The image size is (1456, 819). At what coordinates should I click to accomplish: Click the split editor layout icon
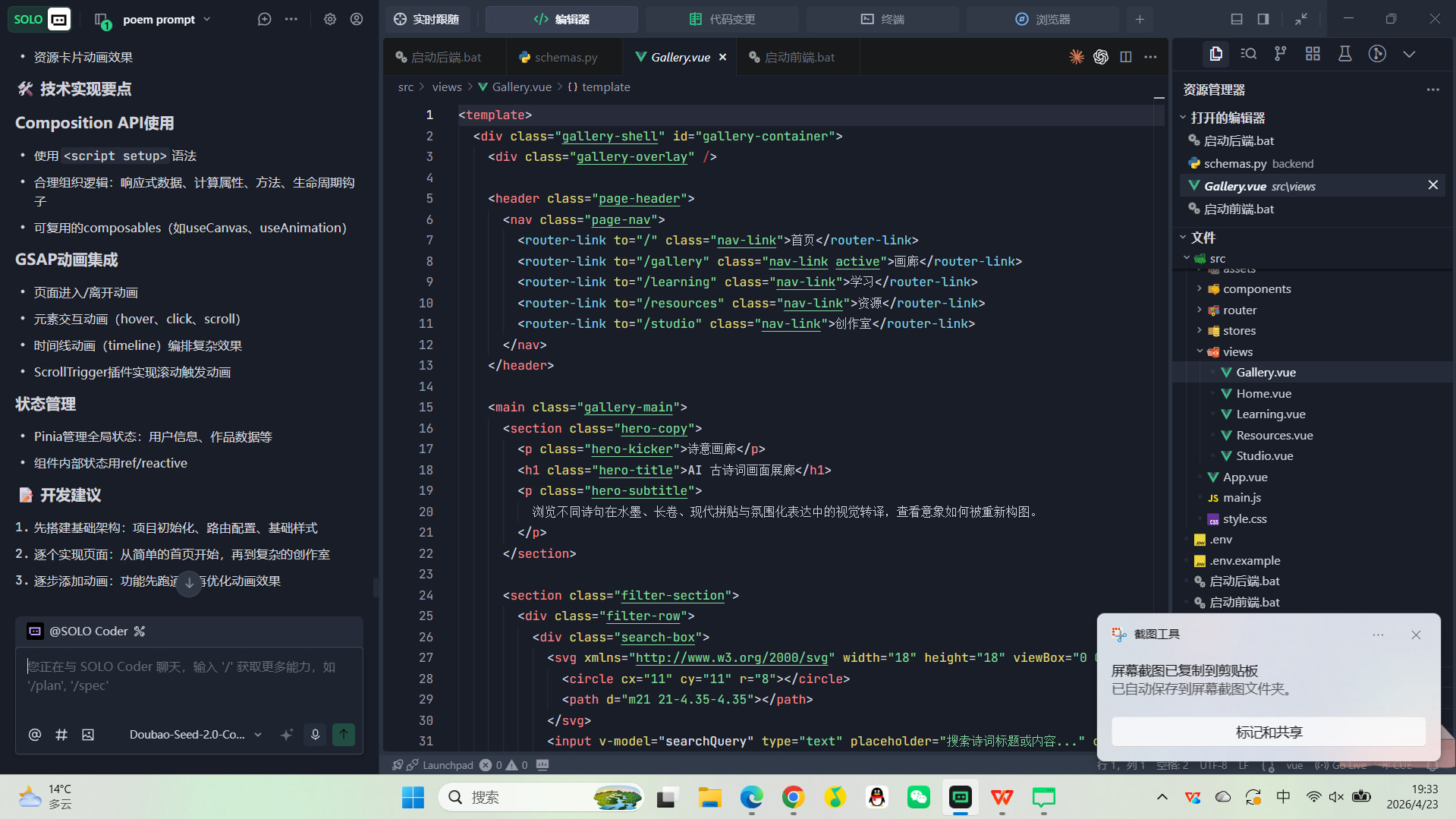coord(1126,57)
